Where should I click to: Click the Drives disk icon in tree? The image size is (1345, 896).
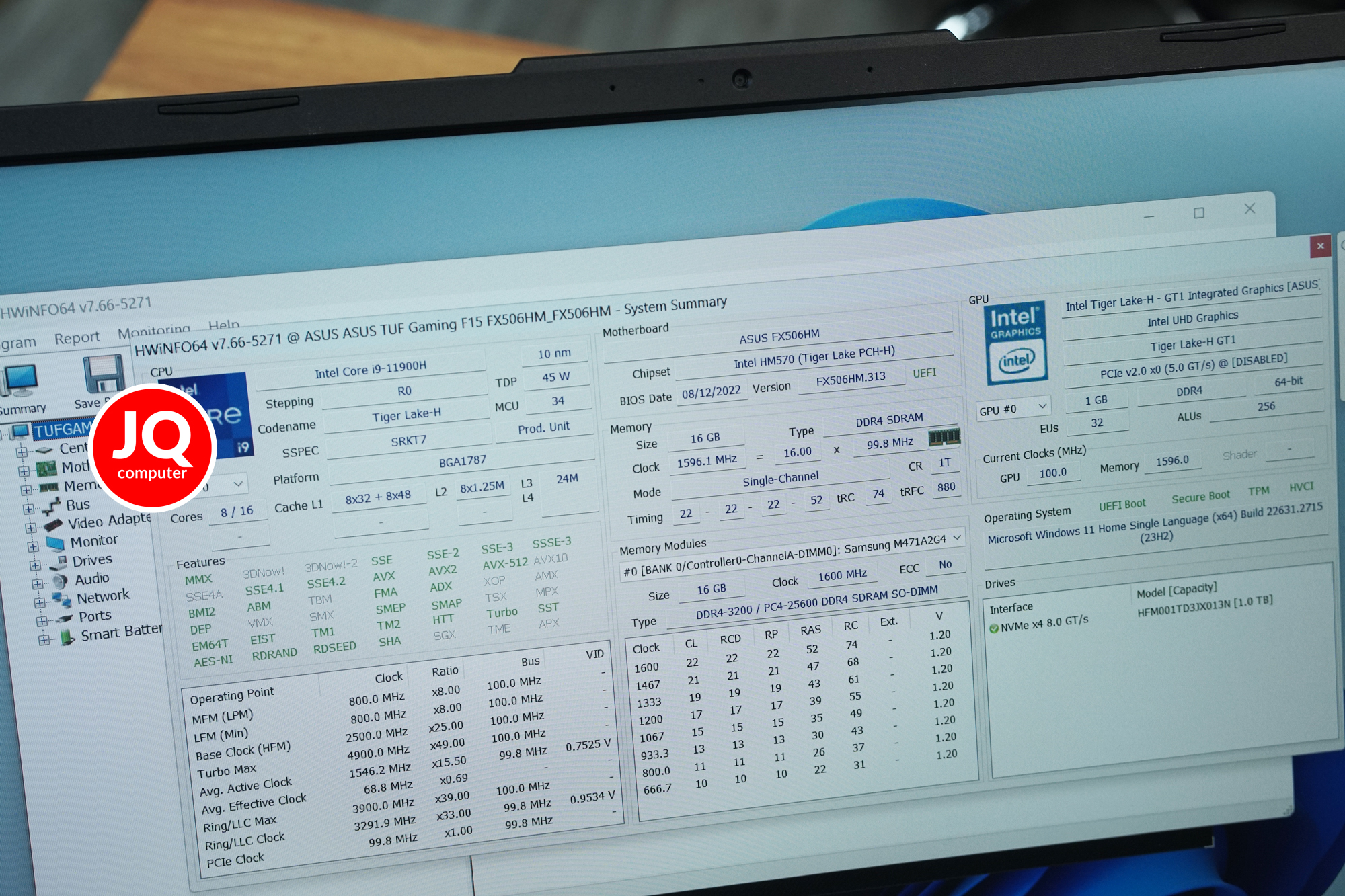(58, 562)
